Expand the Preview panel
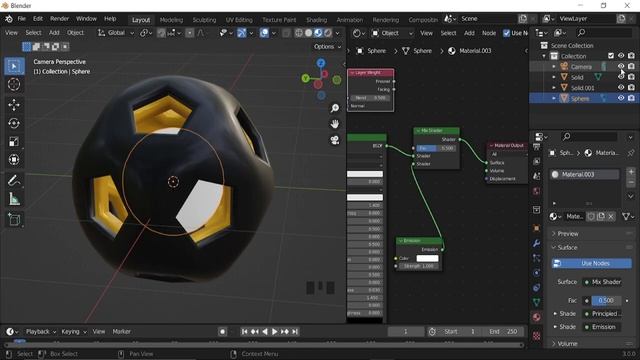The image size is (640, 360). [x=568, y=233]
